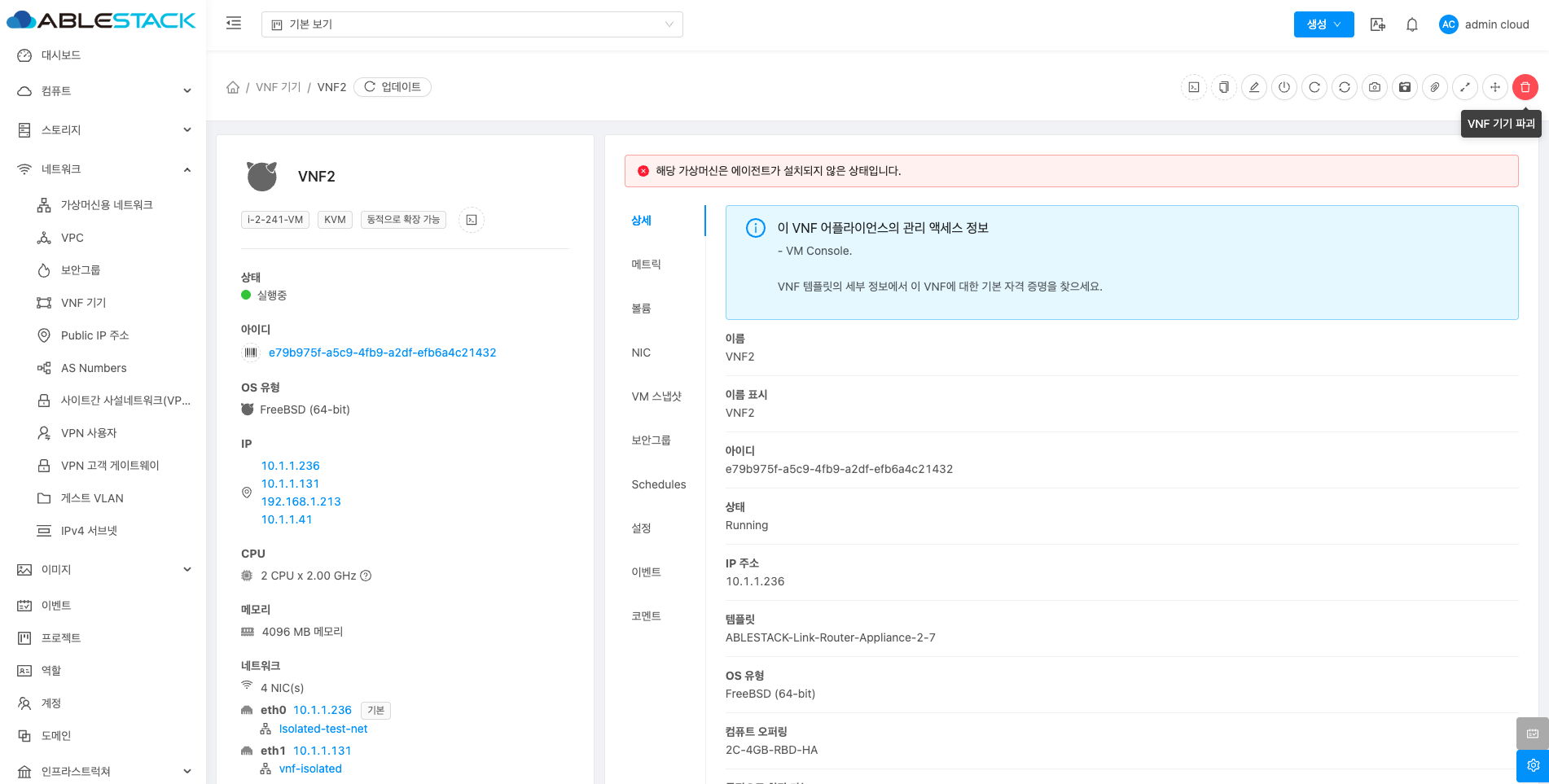The height and width of the screenshot is (784, 1549).
Task: Open the Isolated-test-net network link
Action: tap(323, 729)
